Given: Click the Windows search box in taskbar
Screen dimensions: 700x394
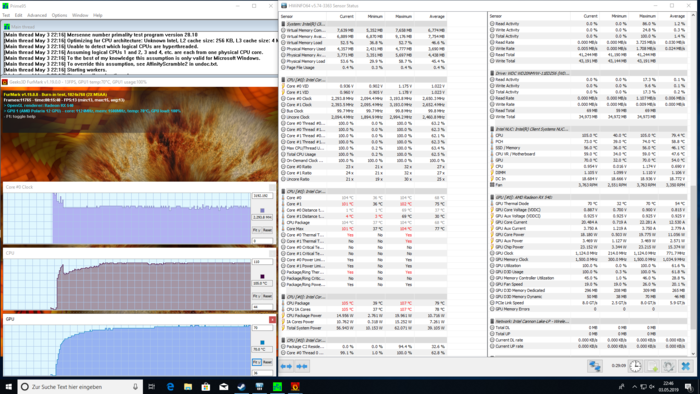Looking at the screenshot, I should (x=80, y=387).
